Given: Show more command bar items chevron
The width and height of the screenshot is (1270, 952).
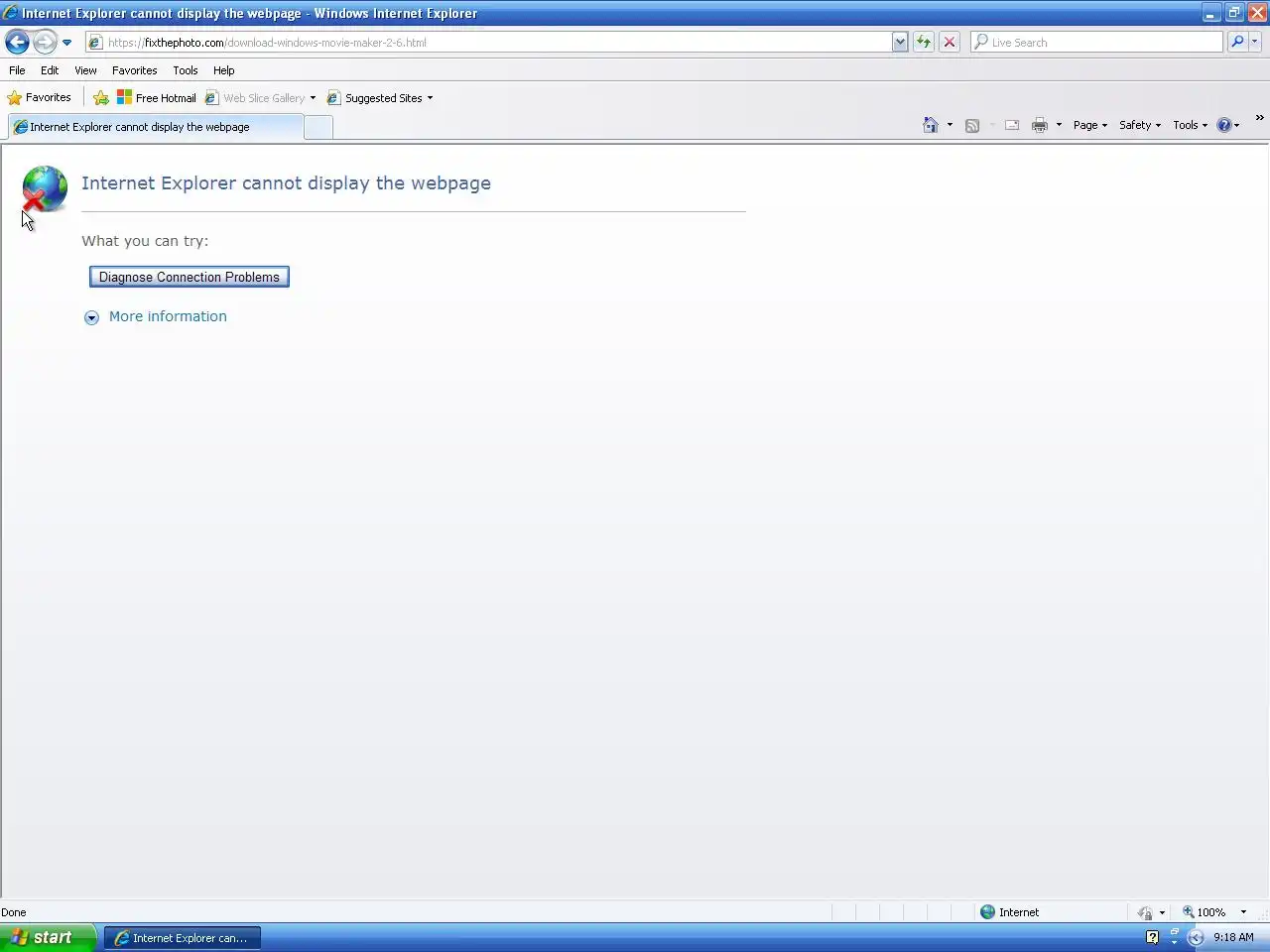Looking at the screenshot, I should pyautogui.click(x=1260, y=118).
